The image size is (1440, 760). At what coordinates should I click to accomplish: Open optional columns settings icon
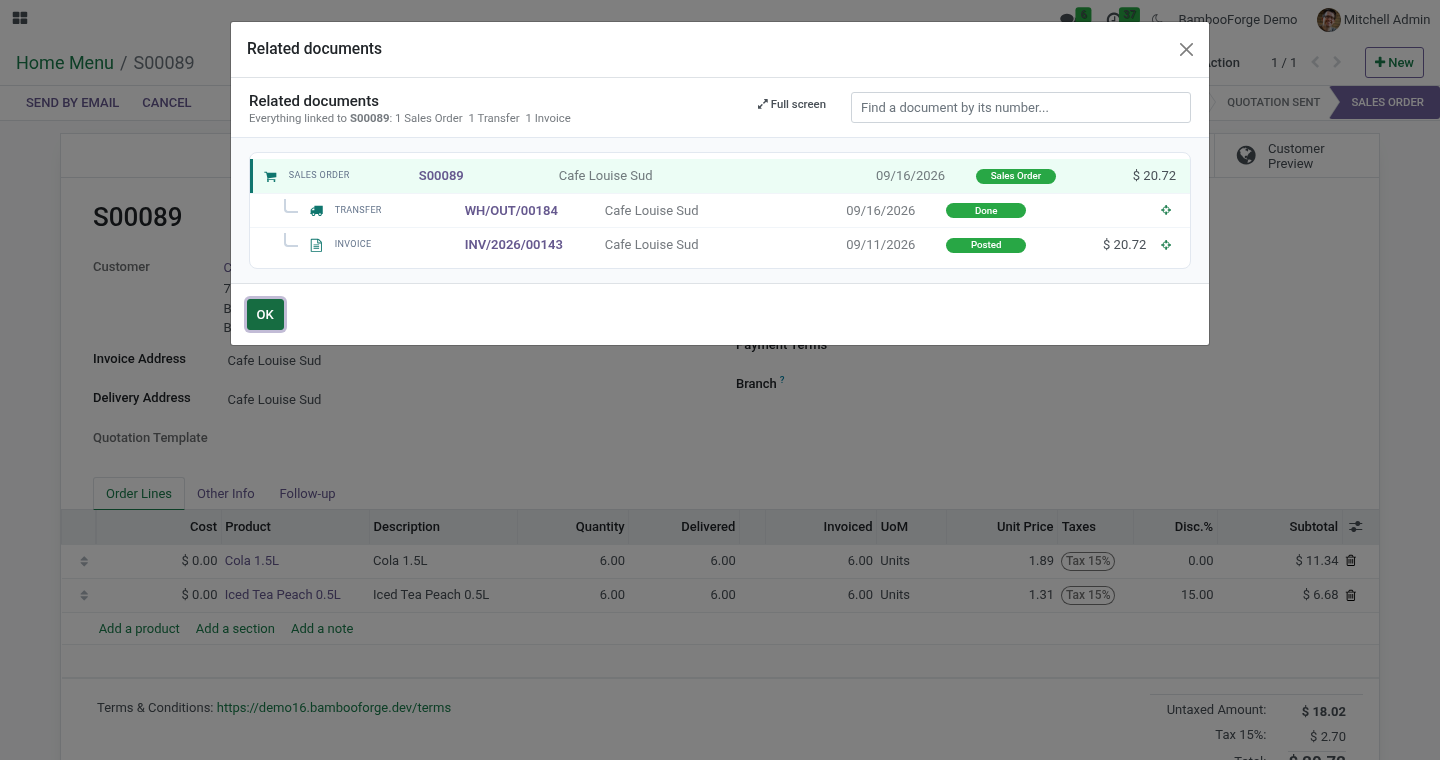pyautogui.click(x=1356, y=526)
